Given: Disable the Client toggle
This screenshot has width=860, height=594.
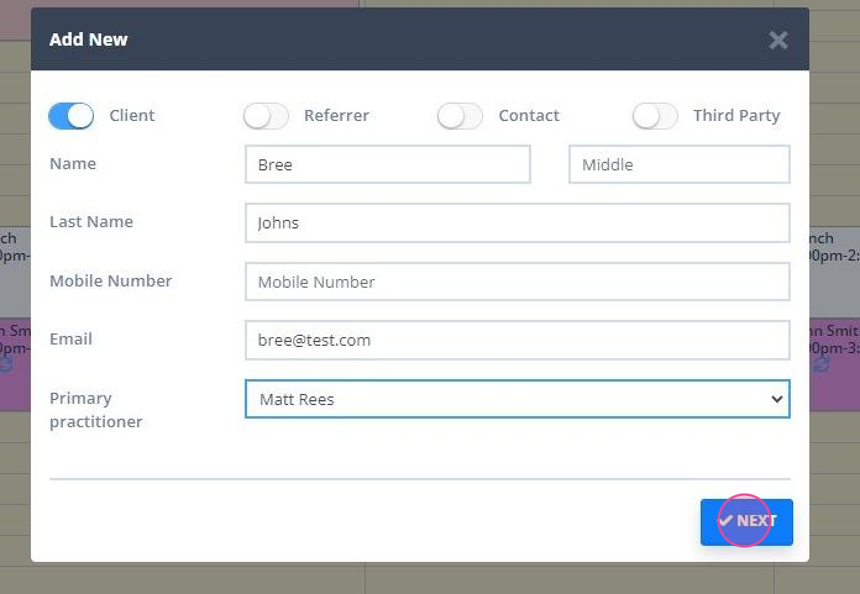Looking at the screenshot, I should click(x=70, y=115).
